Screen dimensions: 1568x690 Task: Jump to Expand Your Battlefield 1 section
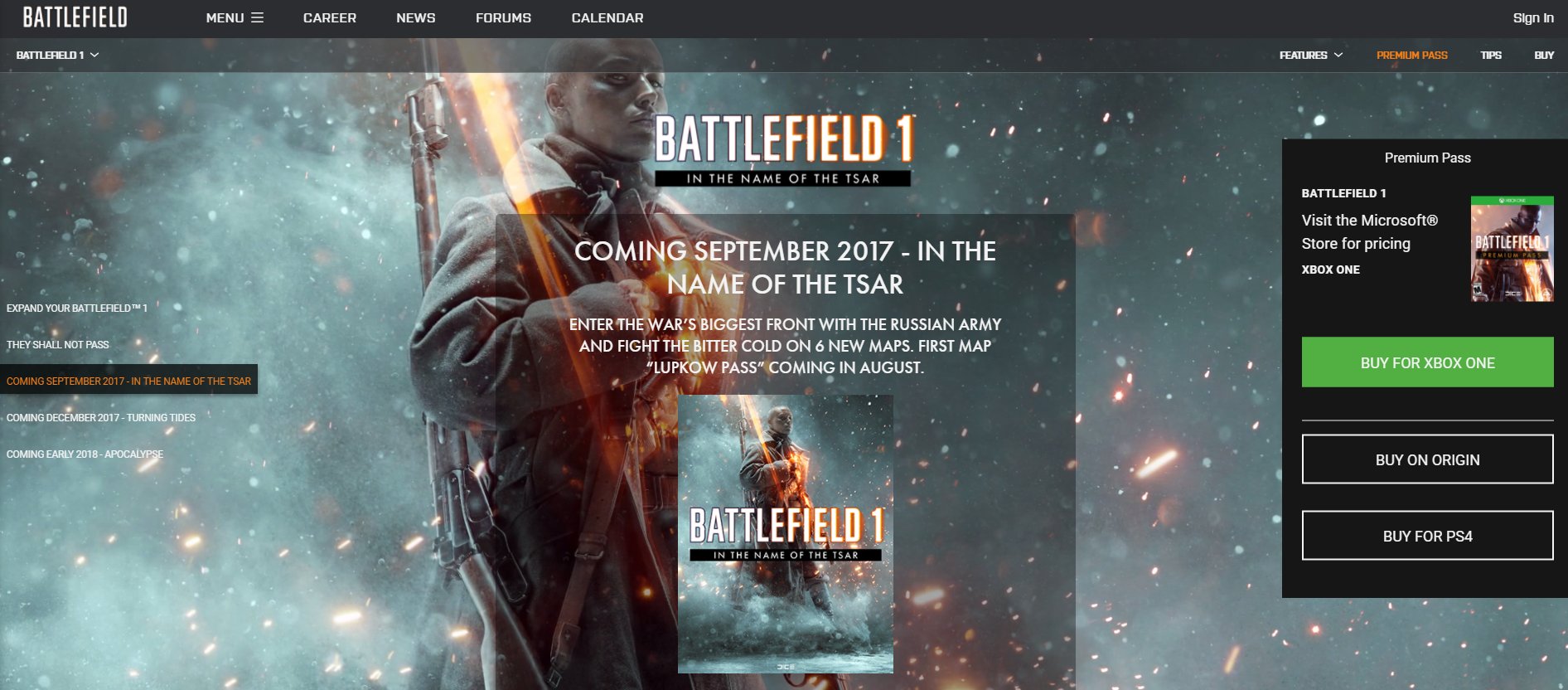click(77, 308)
